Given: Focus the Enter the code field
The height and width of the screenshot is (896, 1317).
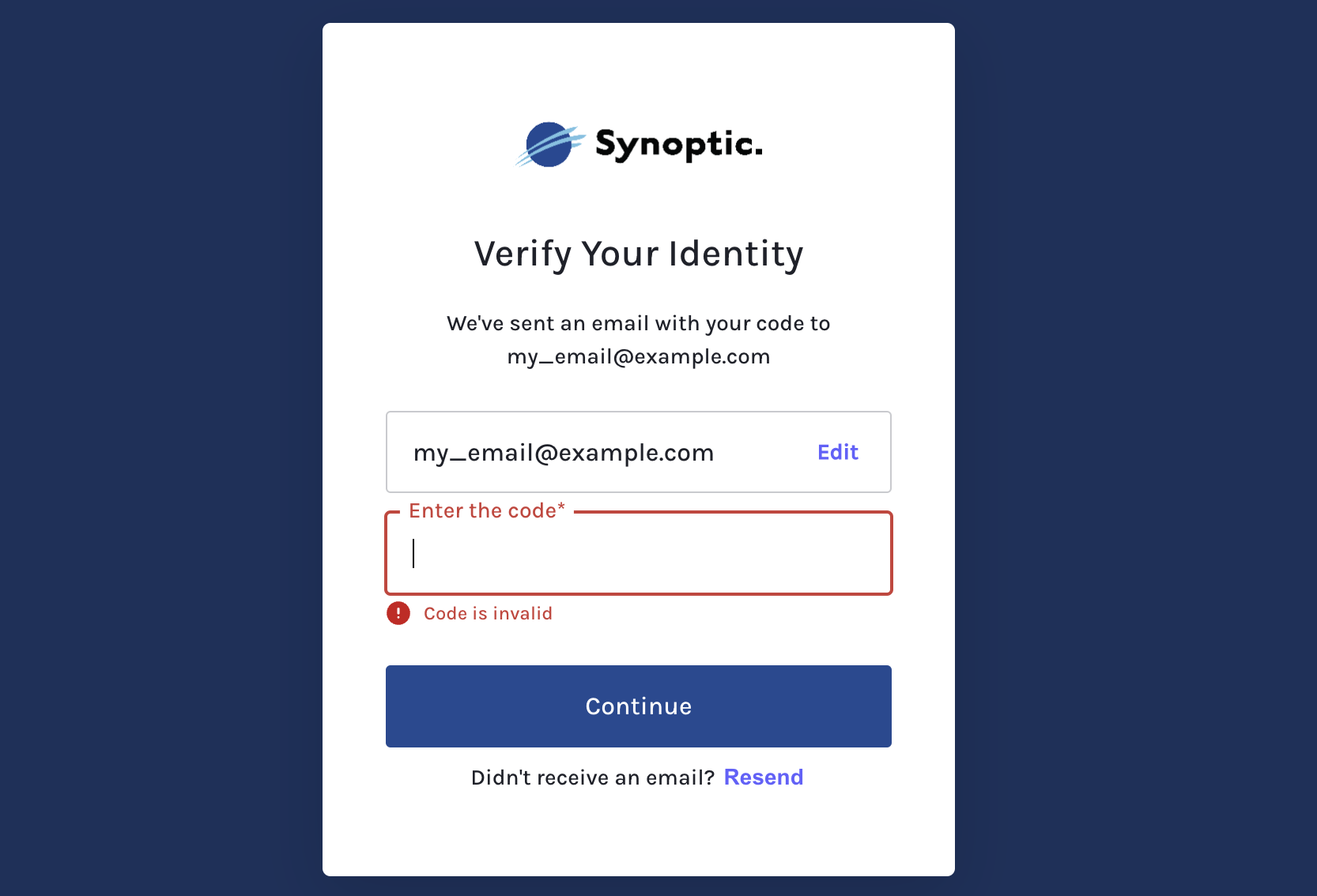Looking at the screenshot, I should [x=639, y=553].
